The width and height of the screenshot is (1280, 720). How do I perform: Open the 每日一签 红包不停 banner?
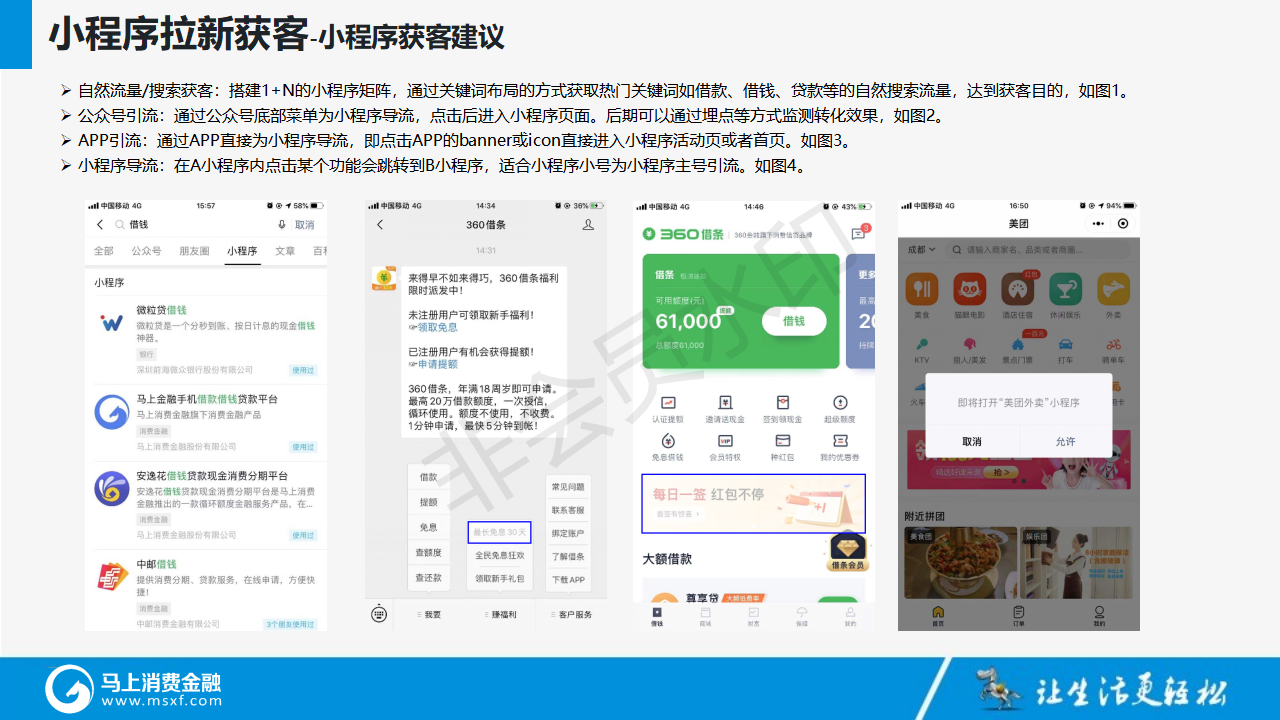(753, 503)
